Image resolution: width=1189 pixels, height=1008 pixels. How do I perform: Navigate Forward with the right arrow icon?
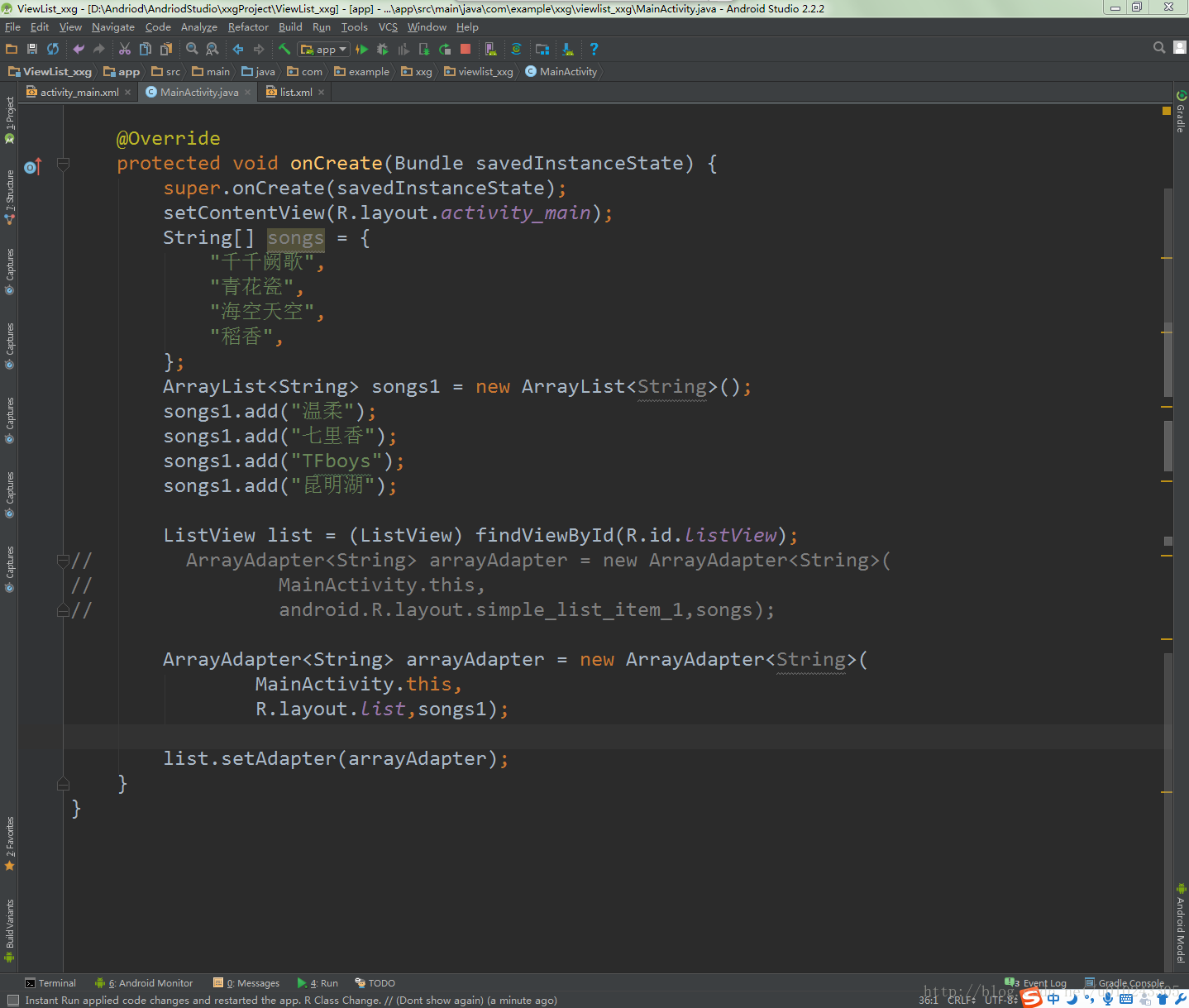click(x=259, y=49)
